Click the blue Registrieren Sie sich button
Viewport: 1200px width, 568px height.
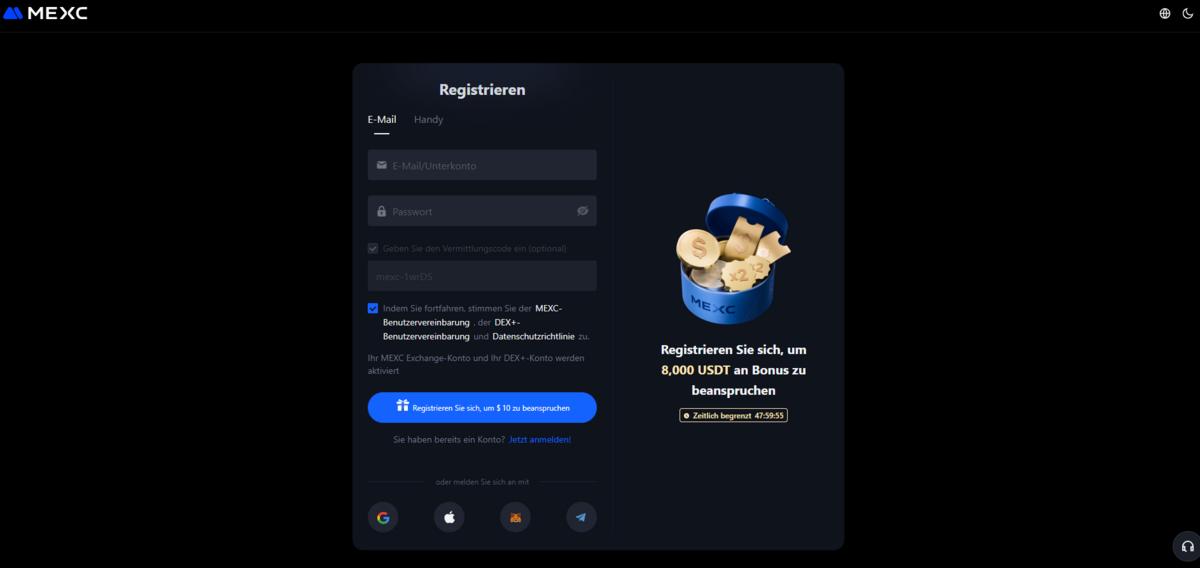(x=482, y=407)
